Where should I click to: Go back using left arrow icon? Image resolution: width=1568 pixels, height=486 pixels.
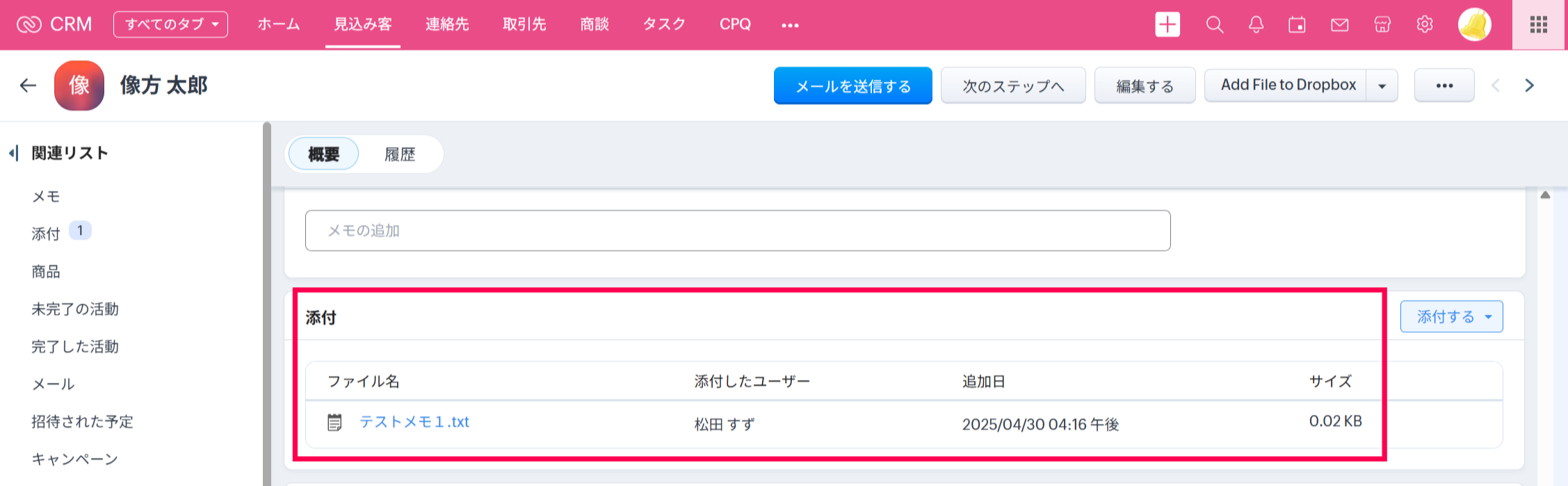28,86
